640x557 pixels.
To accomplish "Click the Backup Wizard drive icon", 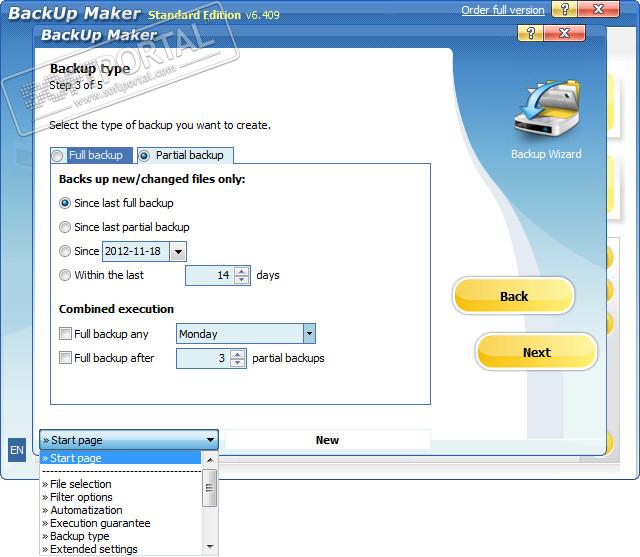I will coord(547,108).
